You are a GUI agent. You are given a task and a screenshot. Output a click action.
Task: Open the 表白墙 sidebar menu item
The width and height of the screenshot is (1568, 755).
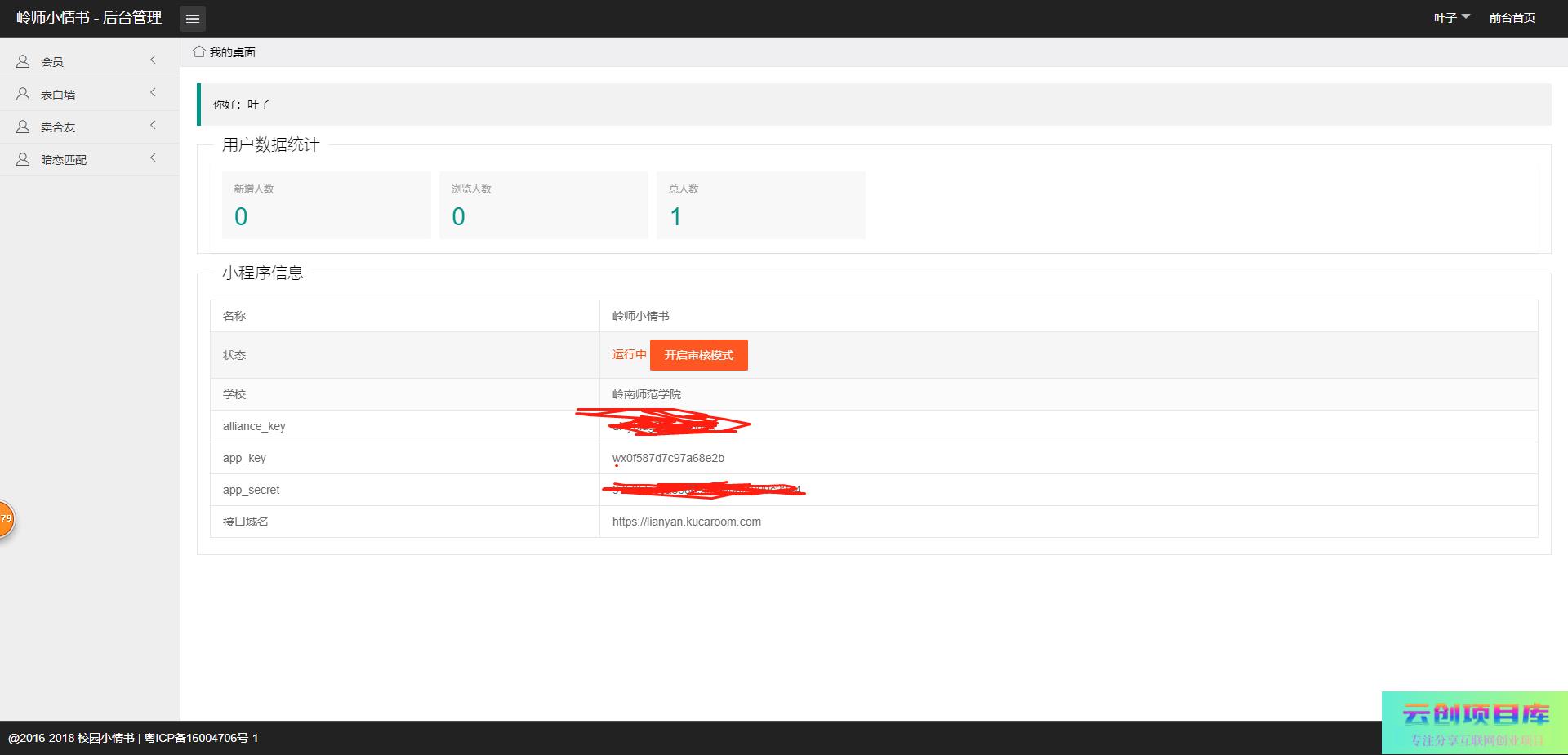tap(58, 95)
